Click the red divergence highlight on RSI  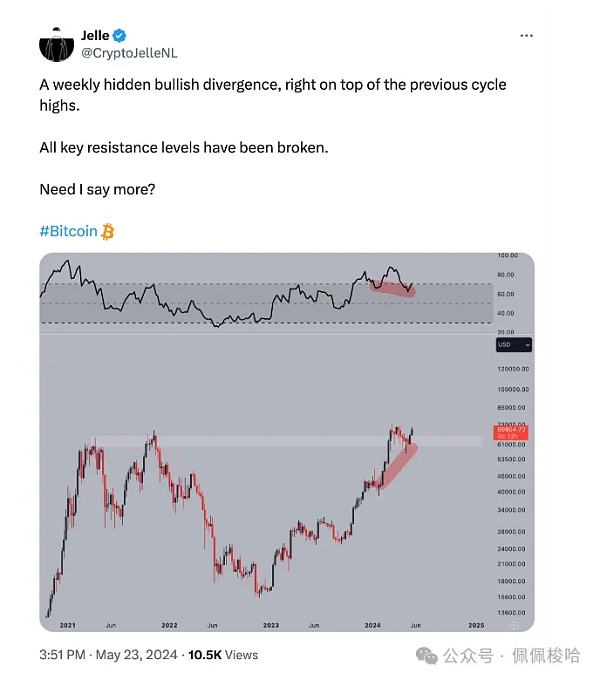pyautogui.click(x=392, y=289)
